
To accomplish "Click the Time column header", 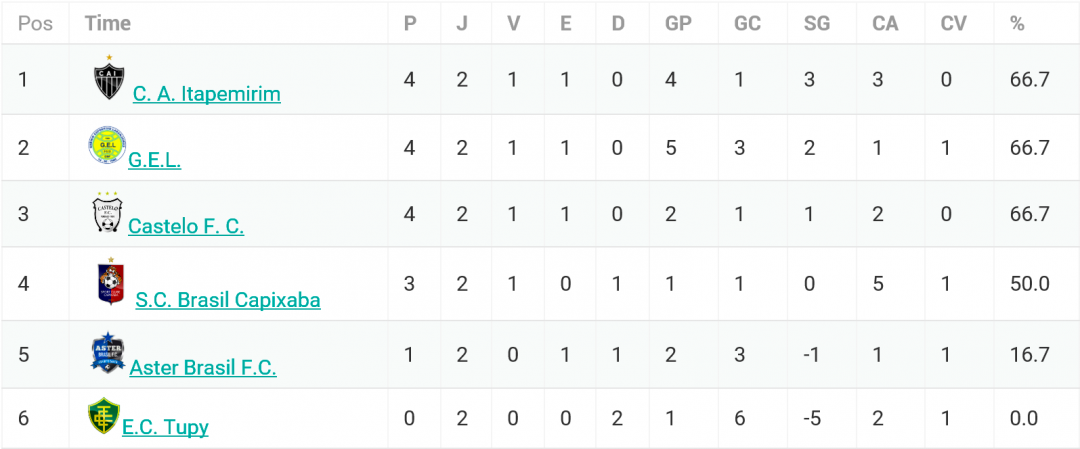I will (x=108, y=23).
